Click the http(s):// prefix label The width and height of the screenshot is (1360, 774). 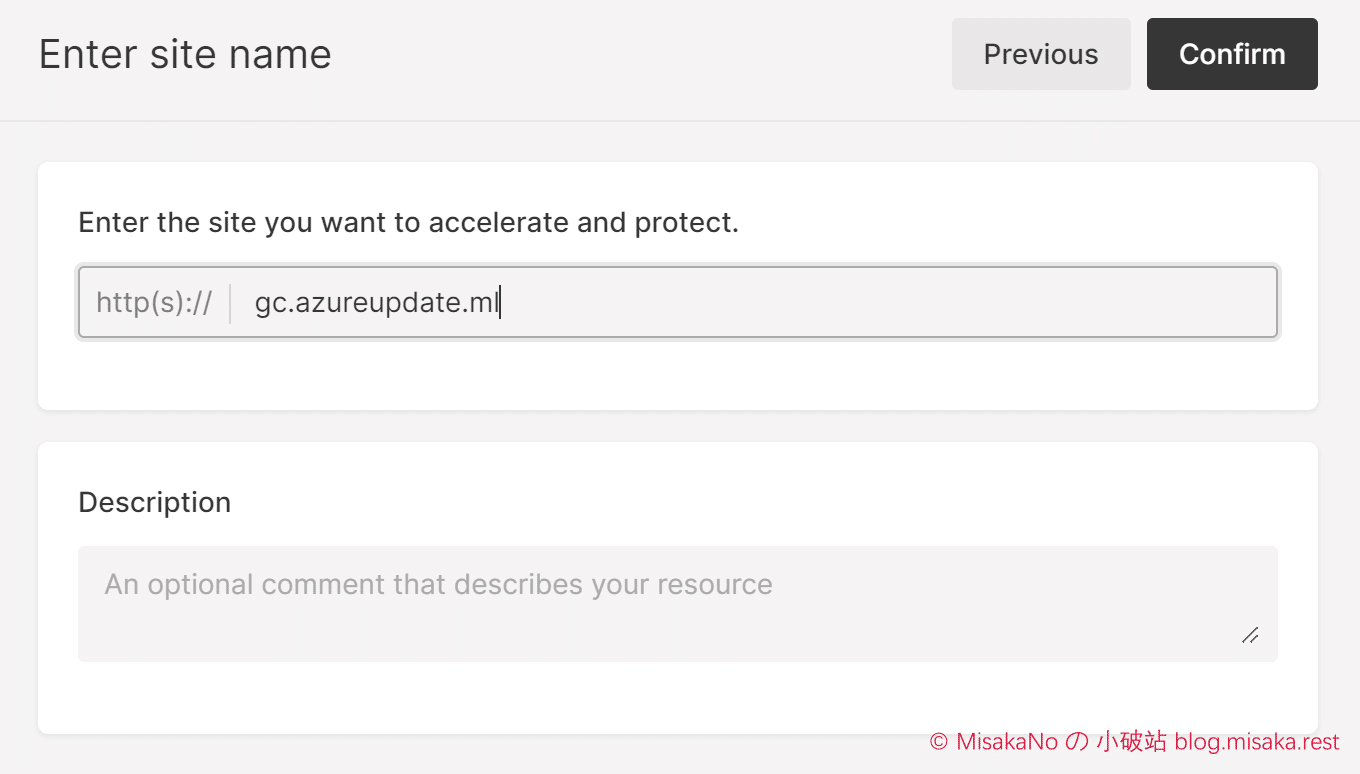[x=154, y=303]
